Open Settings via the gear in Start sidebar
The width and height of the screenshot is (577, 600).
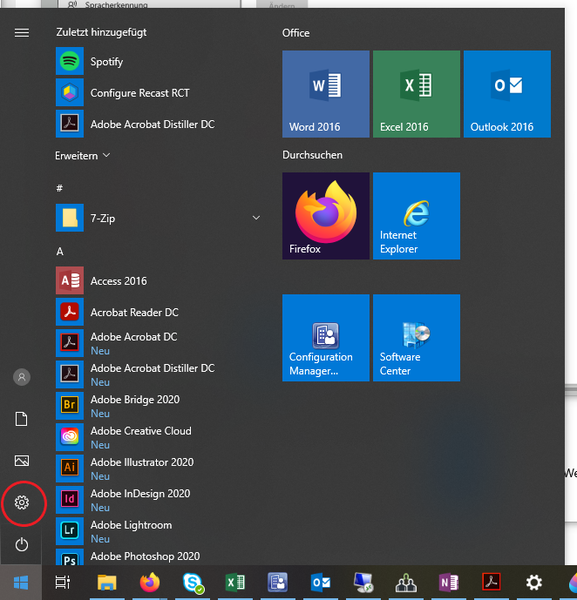pyautogui.click(x=22, y=502)
